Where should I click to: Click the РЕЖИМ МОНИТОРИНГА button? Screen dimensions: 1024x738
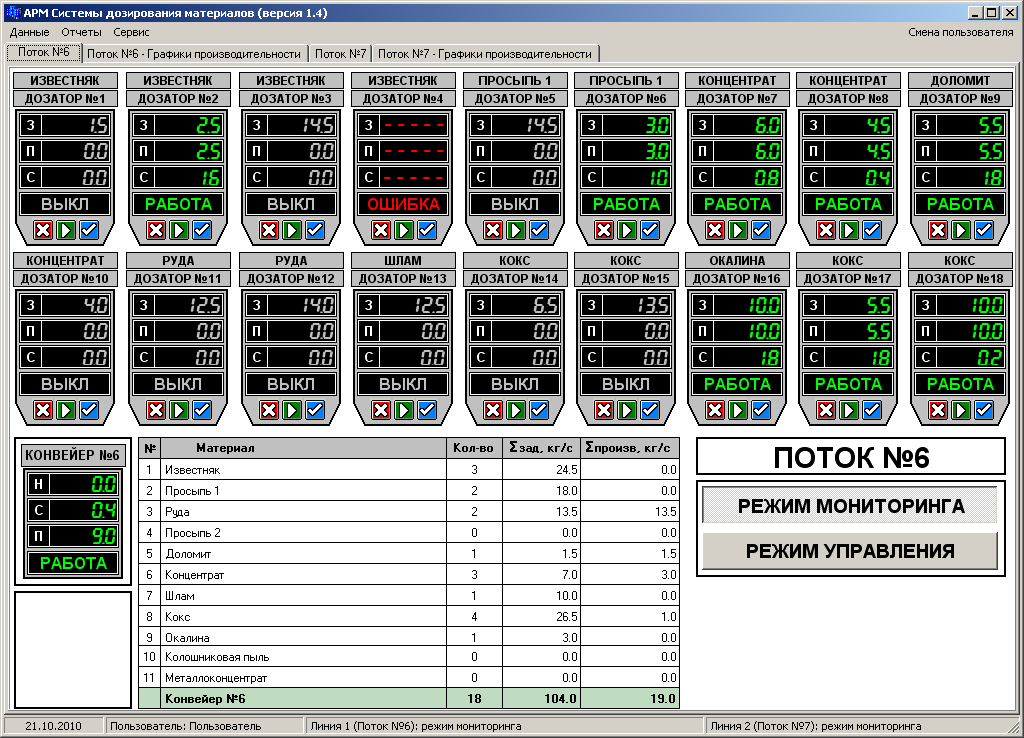point(850,506)
